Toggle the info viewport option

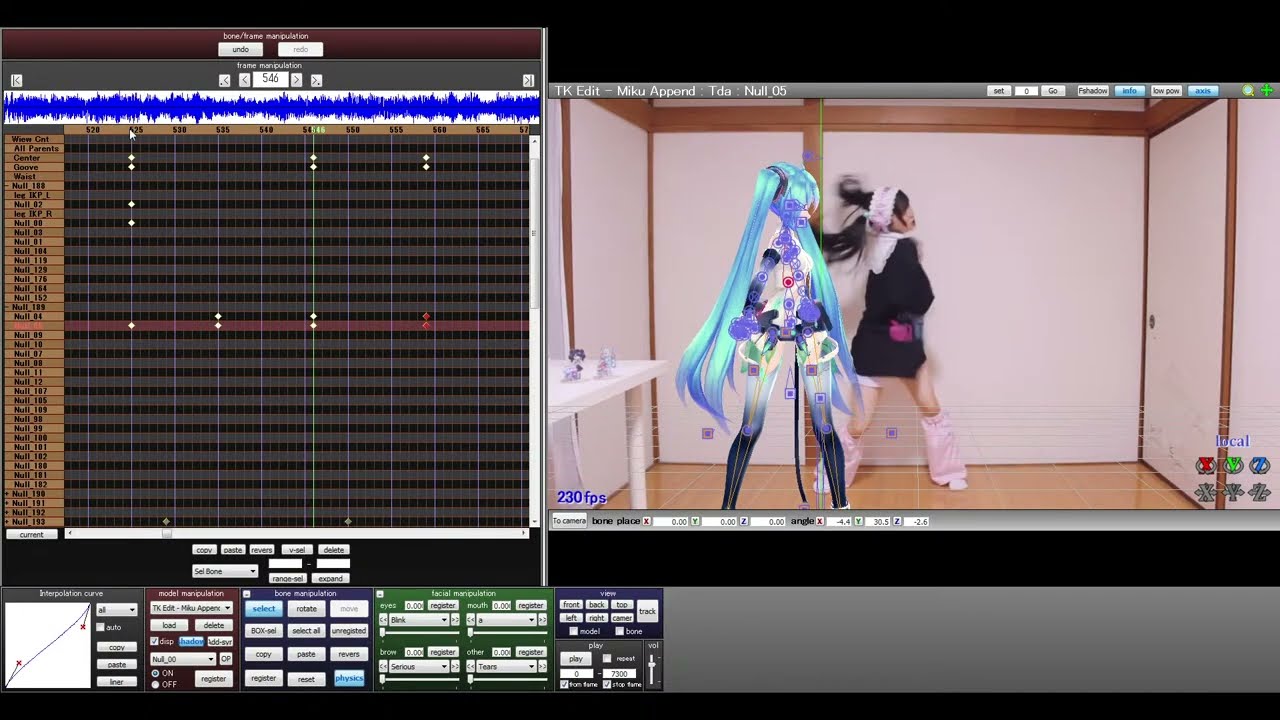tap(1129, 91)
